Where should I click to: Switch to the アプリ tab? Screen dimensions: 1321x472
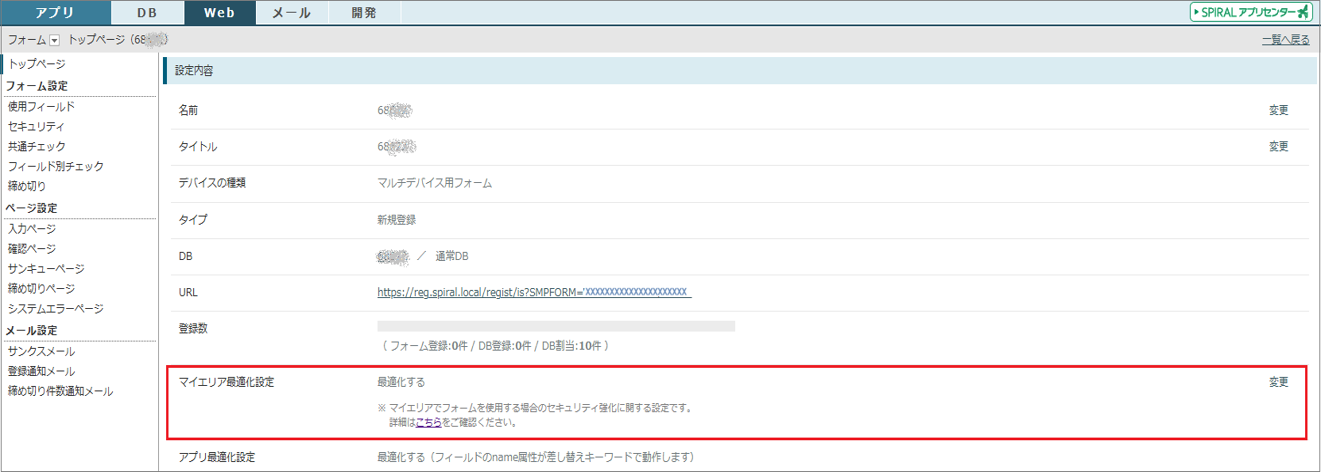pos(55,13)
